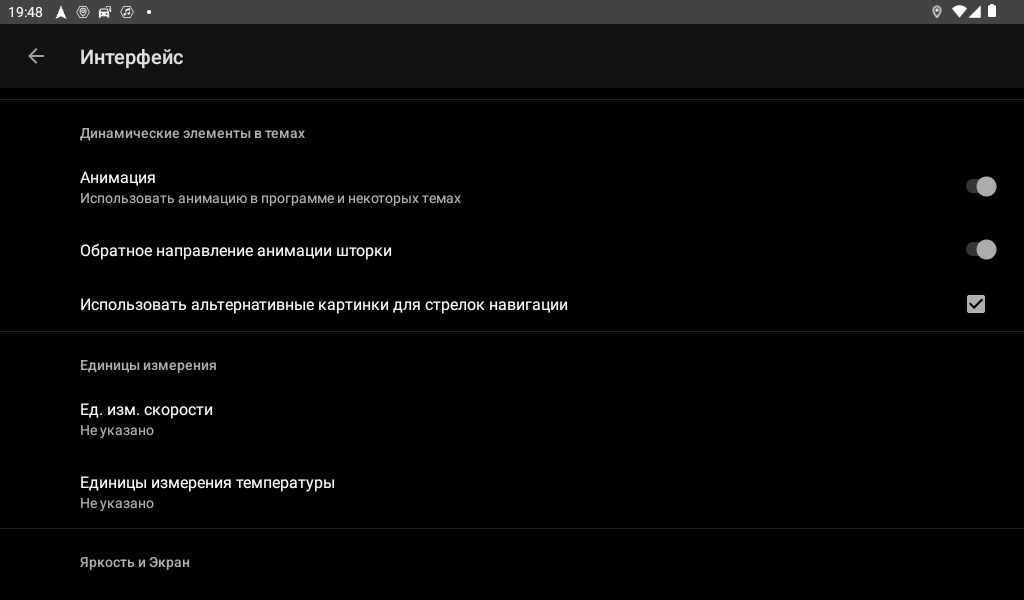Go back using the arrow beside Интерфейс

point(36,57)
